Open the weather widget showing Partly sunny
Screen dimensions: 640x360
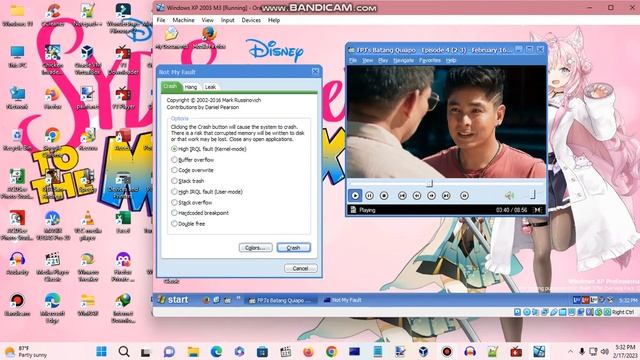tap(25, 351)
